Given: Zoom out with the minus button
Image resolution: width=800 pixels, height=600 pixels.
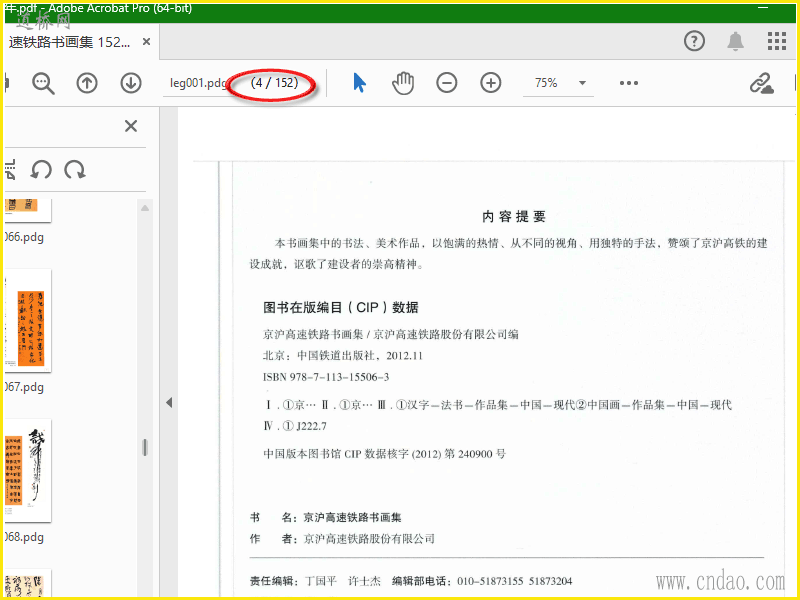Looking at the screenshot, I should coord(446,83).
